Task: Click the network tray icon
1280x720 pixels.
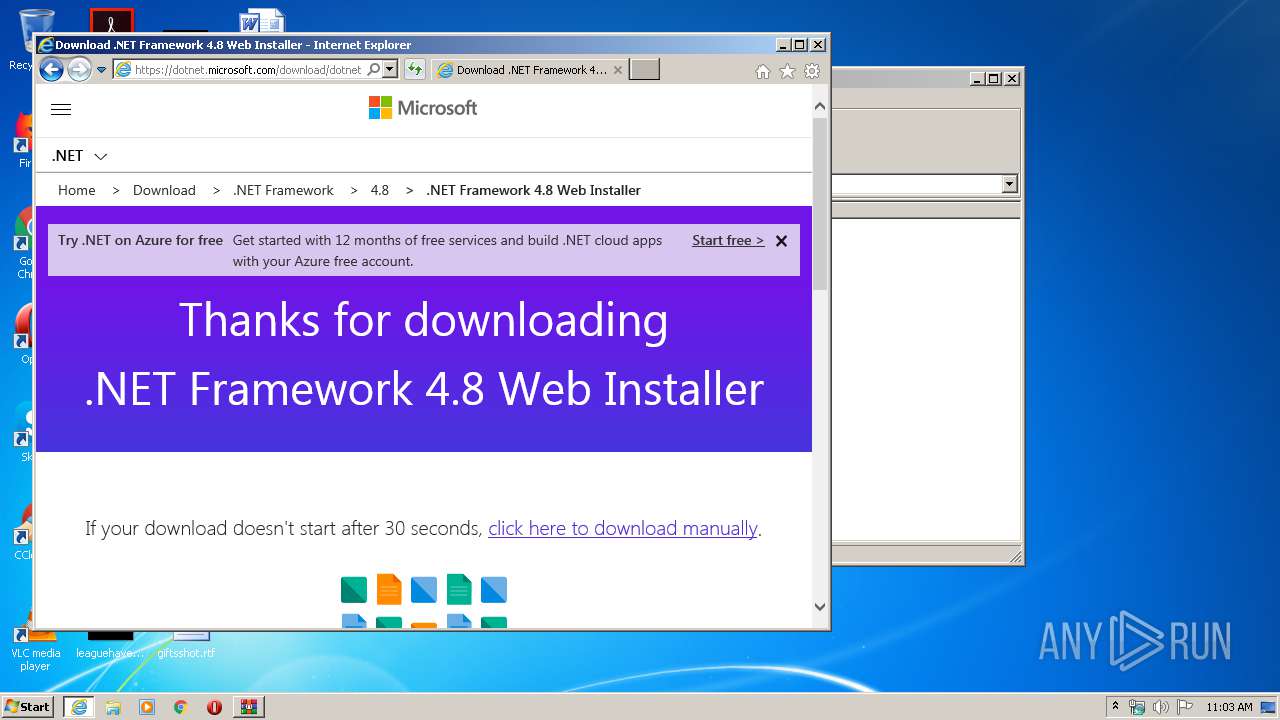Action: pos(1137,707)
